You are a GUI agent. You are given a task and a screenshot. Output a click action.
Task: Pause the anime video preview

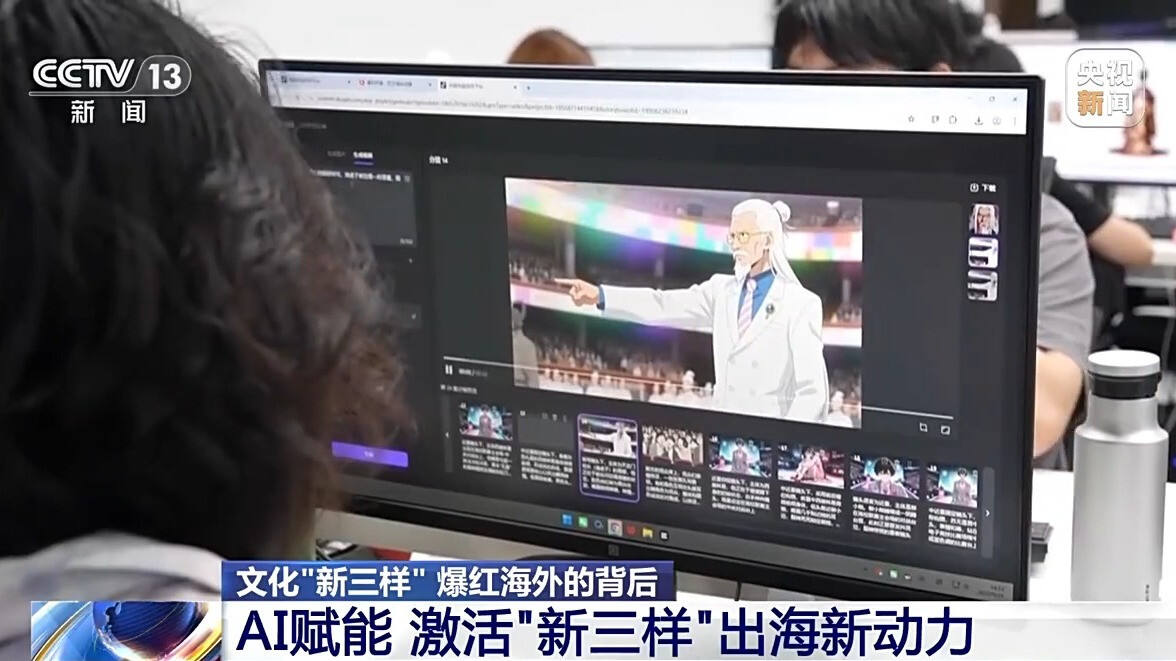click(449, 369)
